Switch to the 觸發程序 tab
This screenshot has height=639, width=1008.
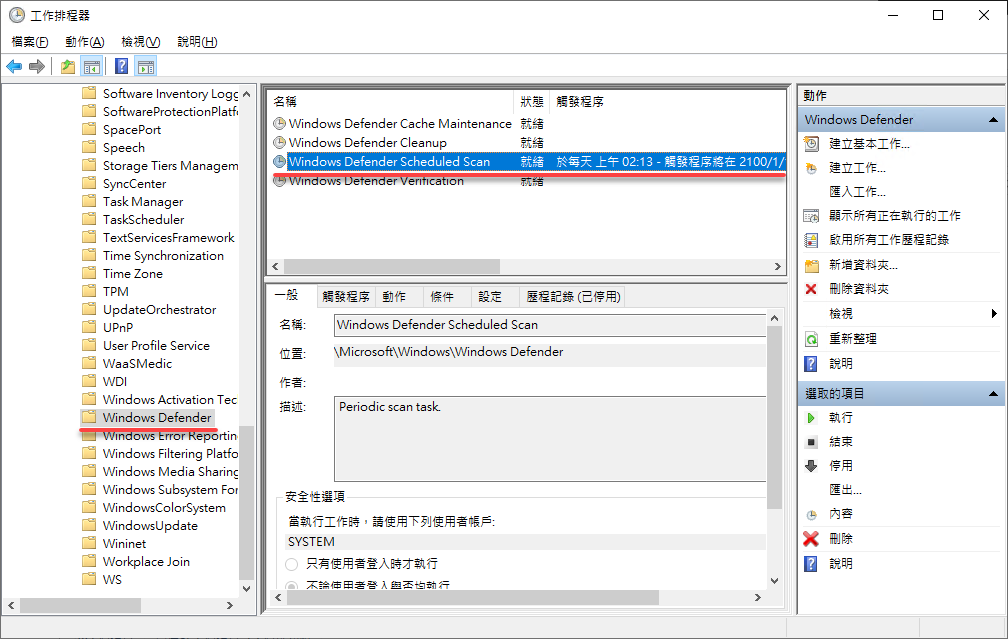346,296
